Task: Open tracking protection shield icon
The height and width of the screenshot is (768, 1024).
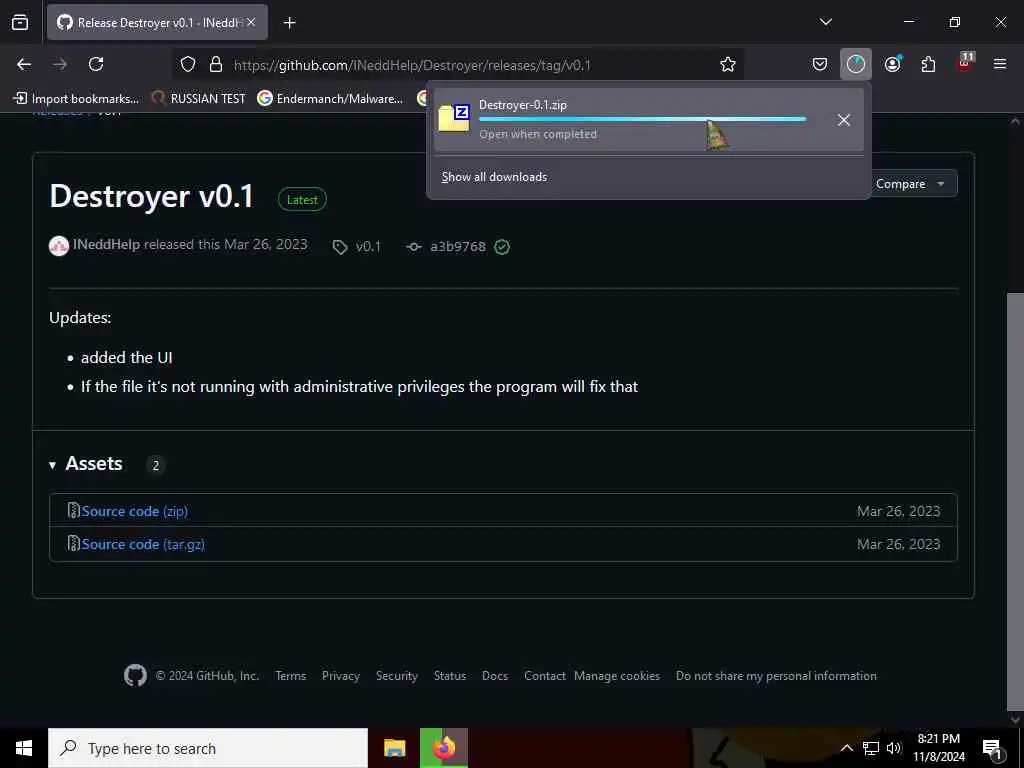Action: [x=188, y=64]
